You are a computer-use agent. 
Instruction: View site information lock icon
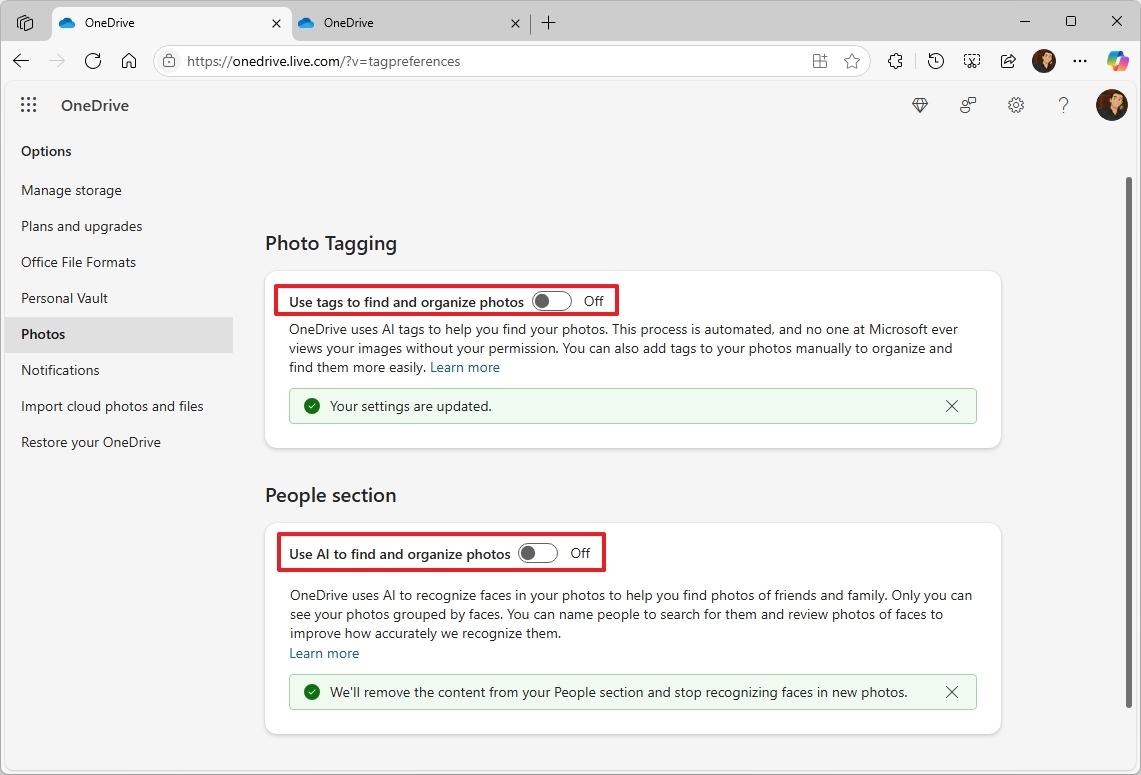point(169,61)
